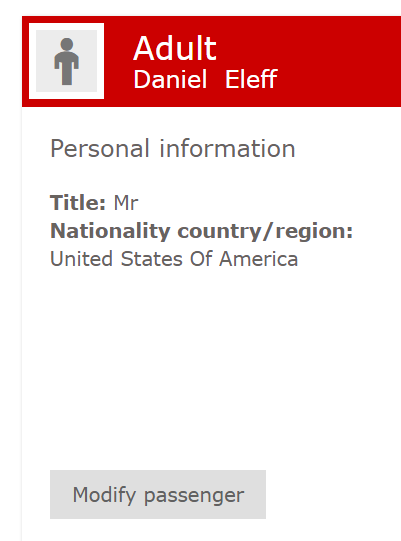This screenshot has height=541, width=401.
Task: Click the word Of in nationality value
Action: point(201,259)
